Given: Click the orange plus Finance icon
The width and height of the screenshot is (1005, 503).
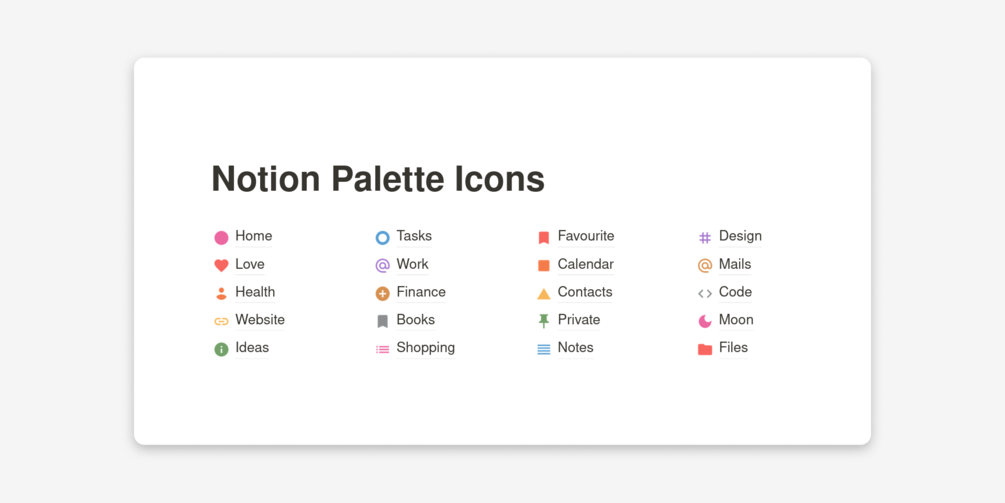Looking at the screenshot, I should pyautogui.click(x=382, y=293).
